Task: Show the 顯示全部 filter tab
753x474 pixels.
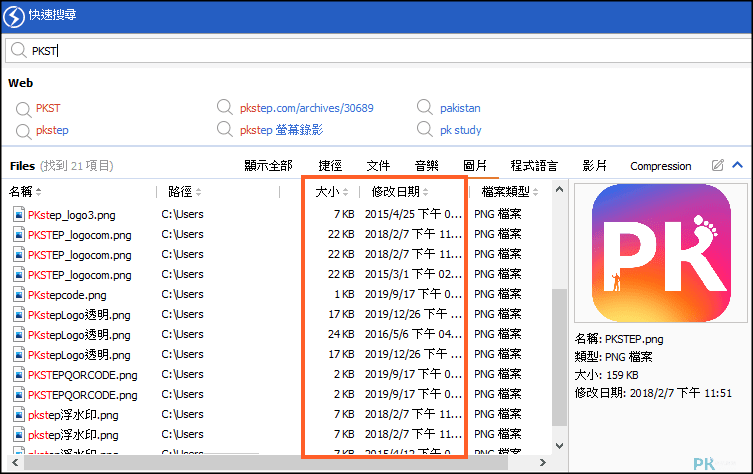Action: 268,166
